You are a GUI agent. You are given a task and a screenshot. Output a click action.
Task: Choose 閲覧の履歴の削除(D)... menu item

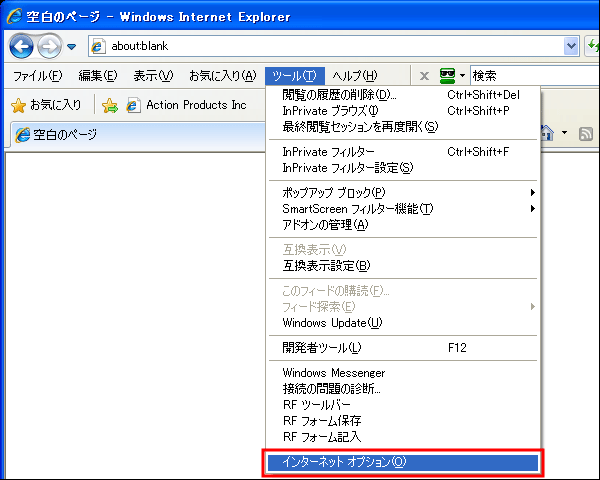point(403,95)
